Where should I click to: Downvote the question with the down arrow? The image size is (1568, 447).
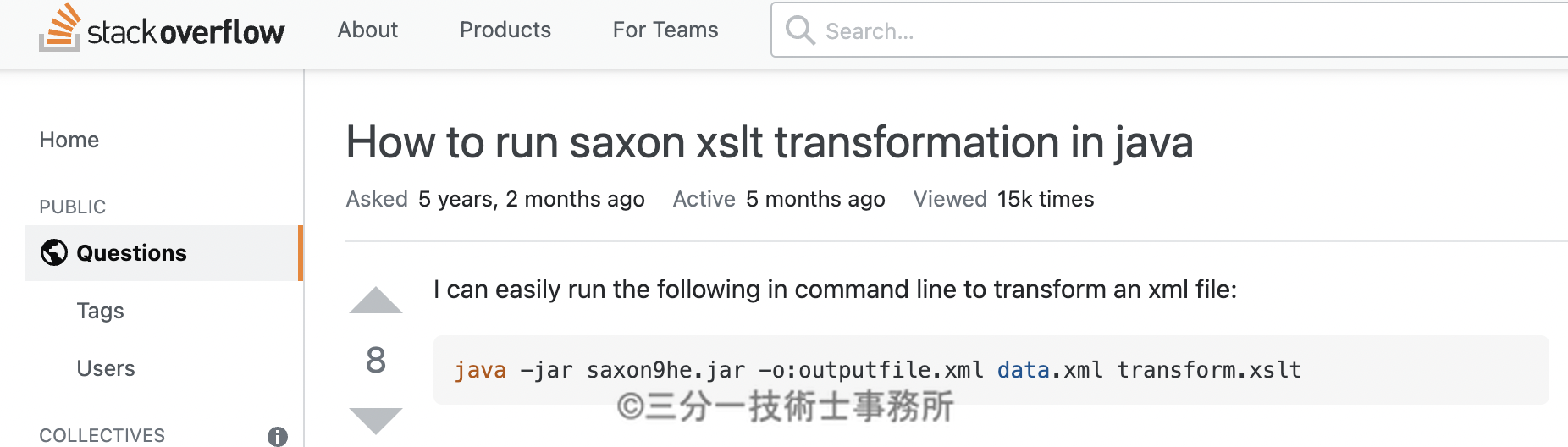(x=376, y=421)
